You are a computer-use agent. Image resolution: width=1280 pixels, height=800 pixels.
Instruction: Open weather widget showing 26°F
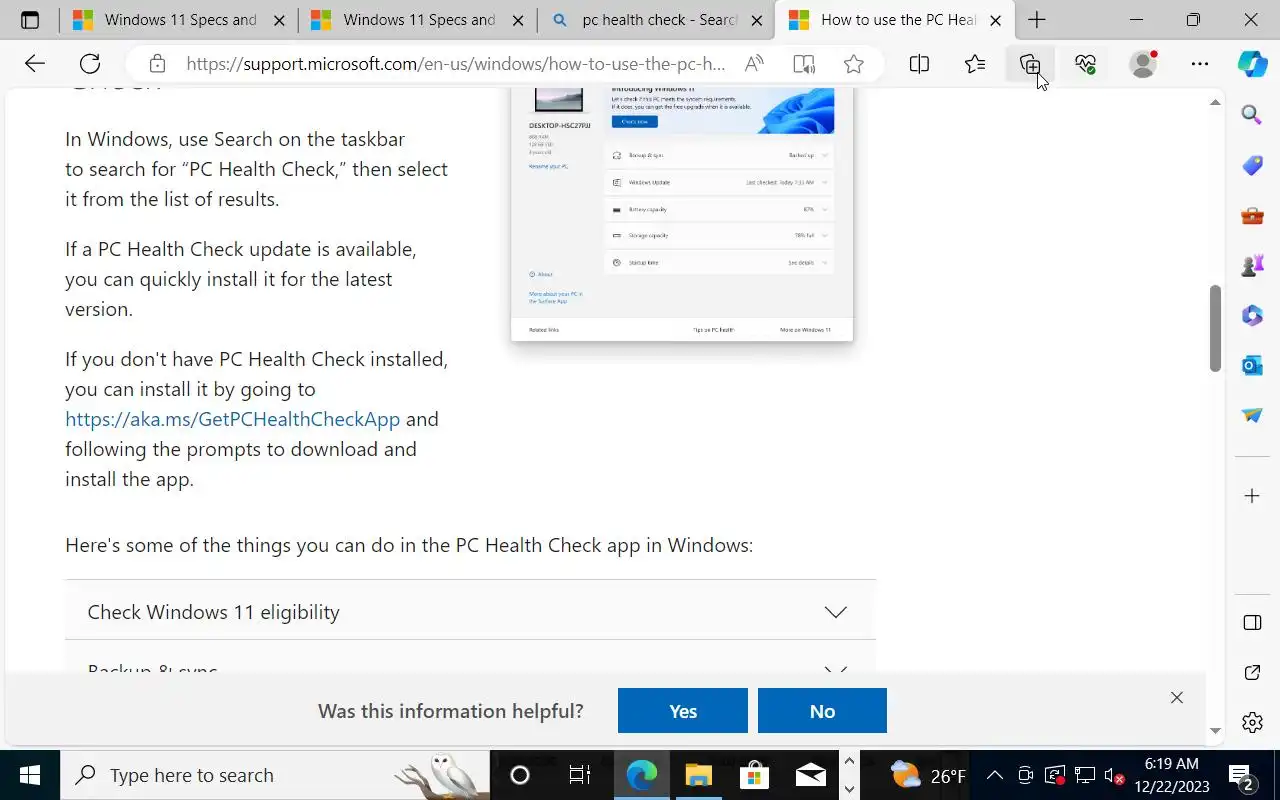pyautogui.click(x=928, y=775)
